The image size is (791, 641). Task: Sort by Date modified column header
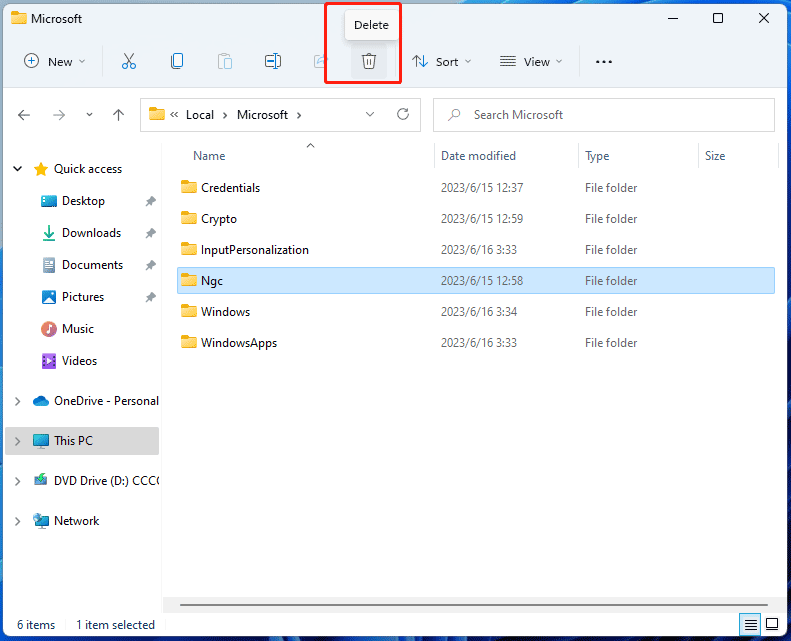pyautogui.click(x=478, y=156)
